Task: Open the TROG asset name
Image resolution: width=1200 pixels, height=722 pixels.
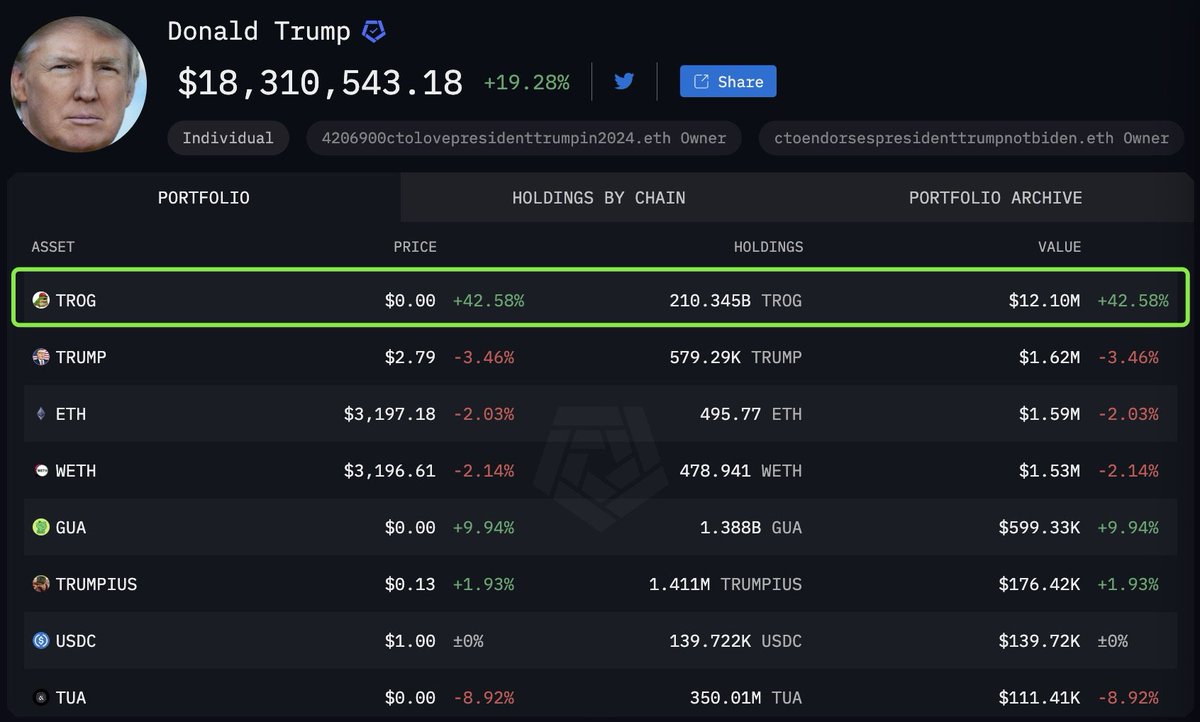Action: [76, 300]
